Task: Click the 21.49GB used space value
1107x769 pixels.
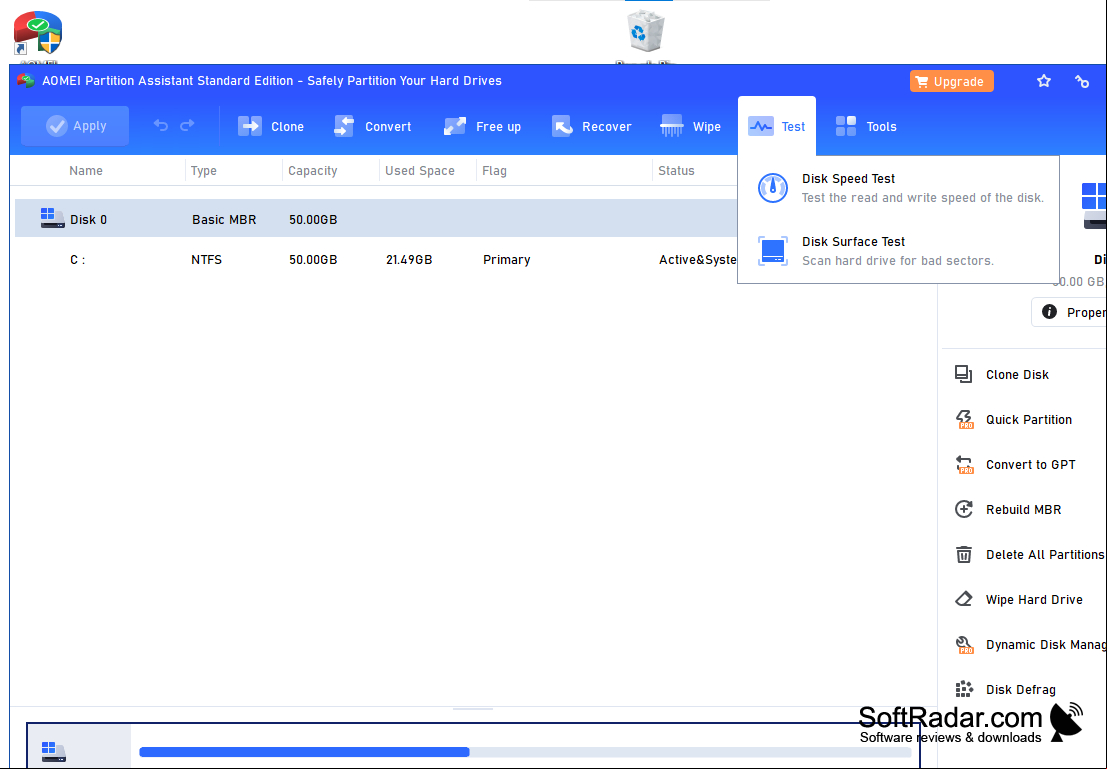Action: [409, 260]
